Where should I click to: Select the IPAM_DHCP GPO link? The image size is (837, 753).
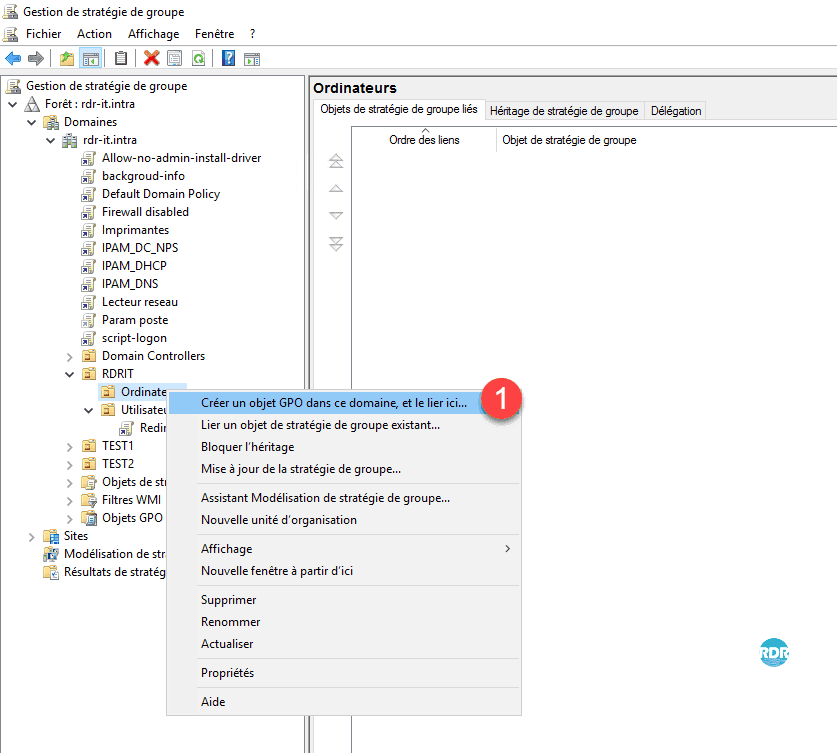point(134,266)
